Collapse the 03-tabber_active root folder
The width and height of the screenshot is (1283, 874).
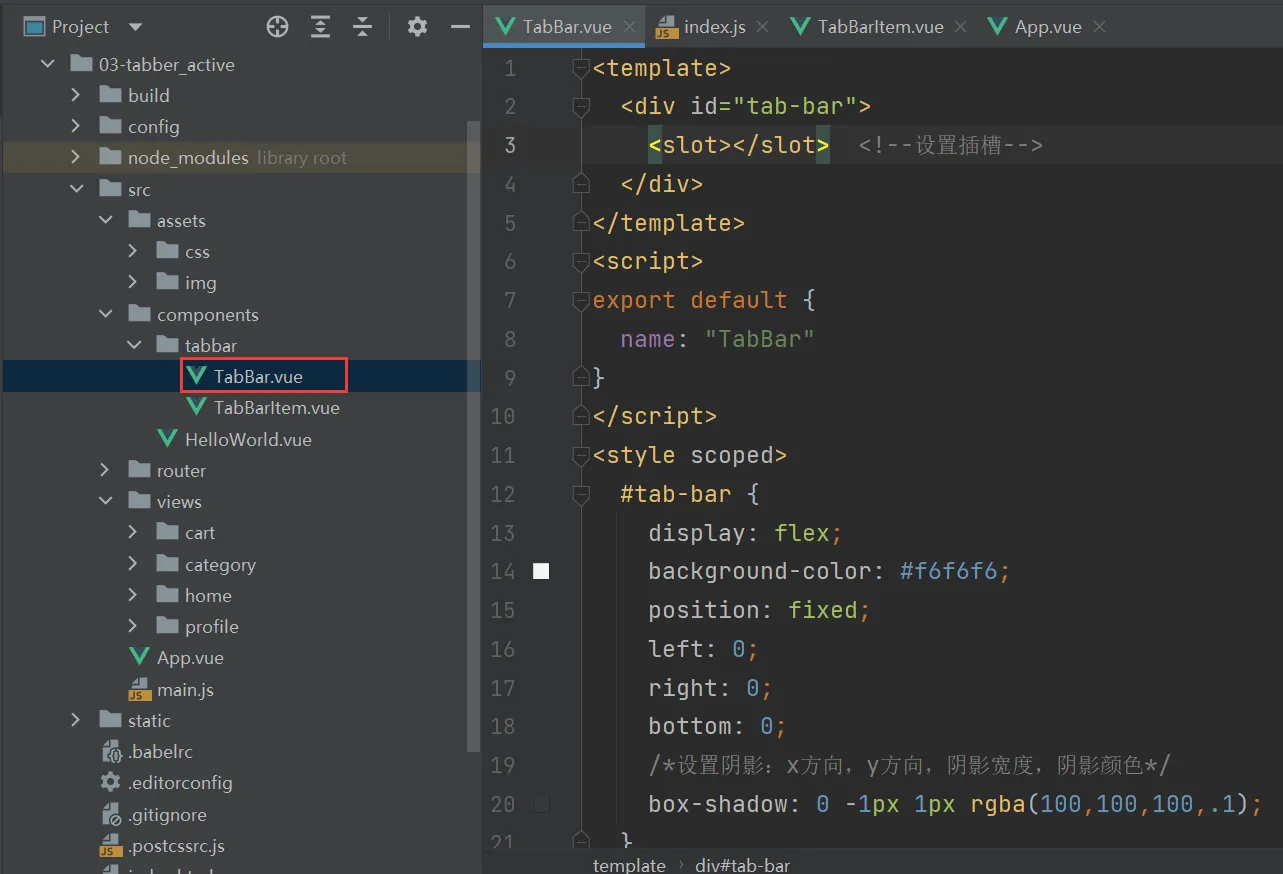[47, 64]
